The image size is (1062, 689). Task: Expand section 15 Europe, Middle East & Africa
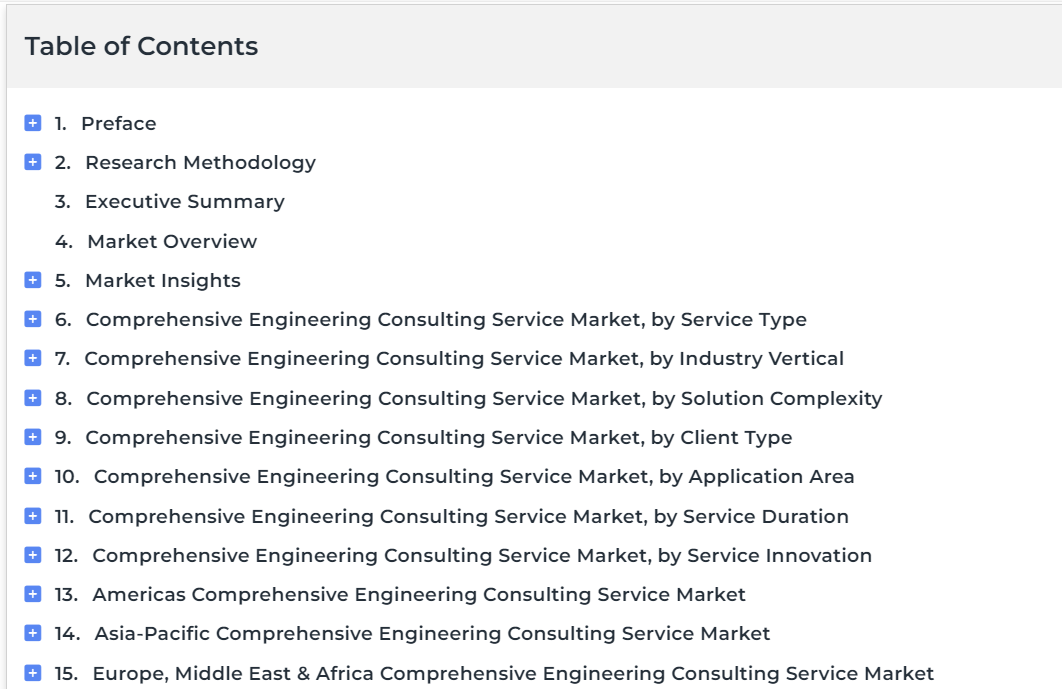[33, 673]
